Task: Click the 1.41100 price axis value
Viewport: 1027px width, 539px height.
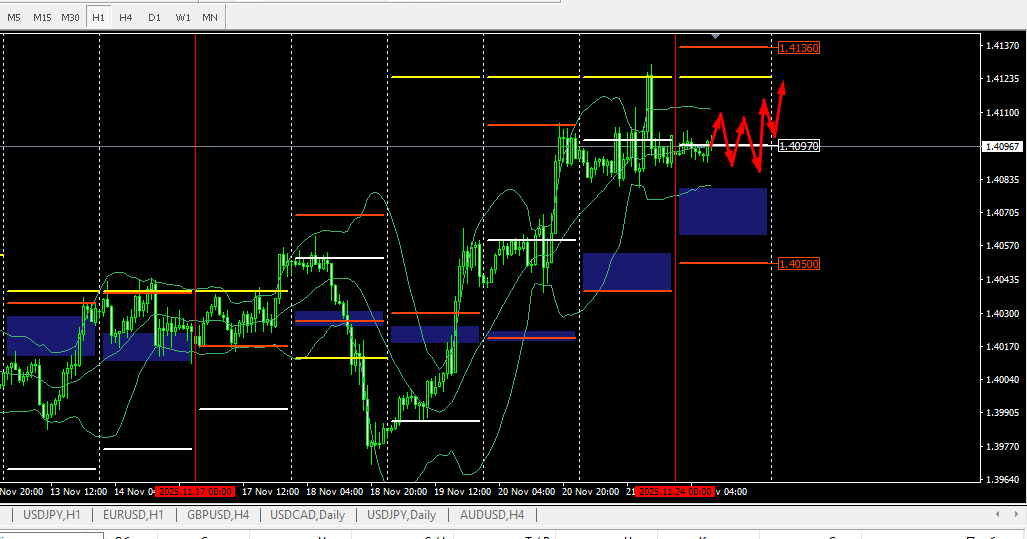Action: click(x=1003, y=113)
